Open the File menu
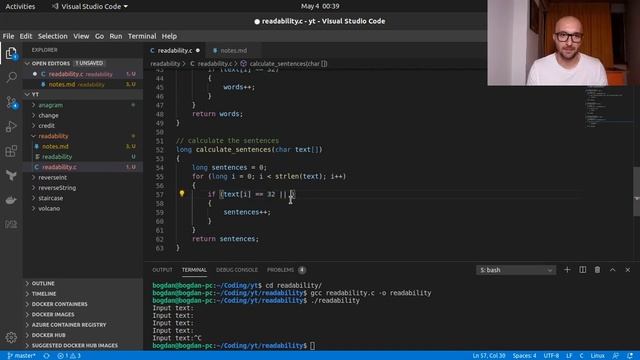The width and height of the screenshot is (640, 360). tap(8, 36)
